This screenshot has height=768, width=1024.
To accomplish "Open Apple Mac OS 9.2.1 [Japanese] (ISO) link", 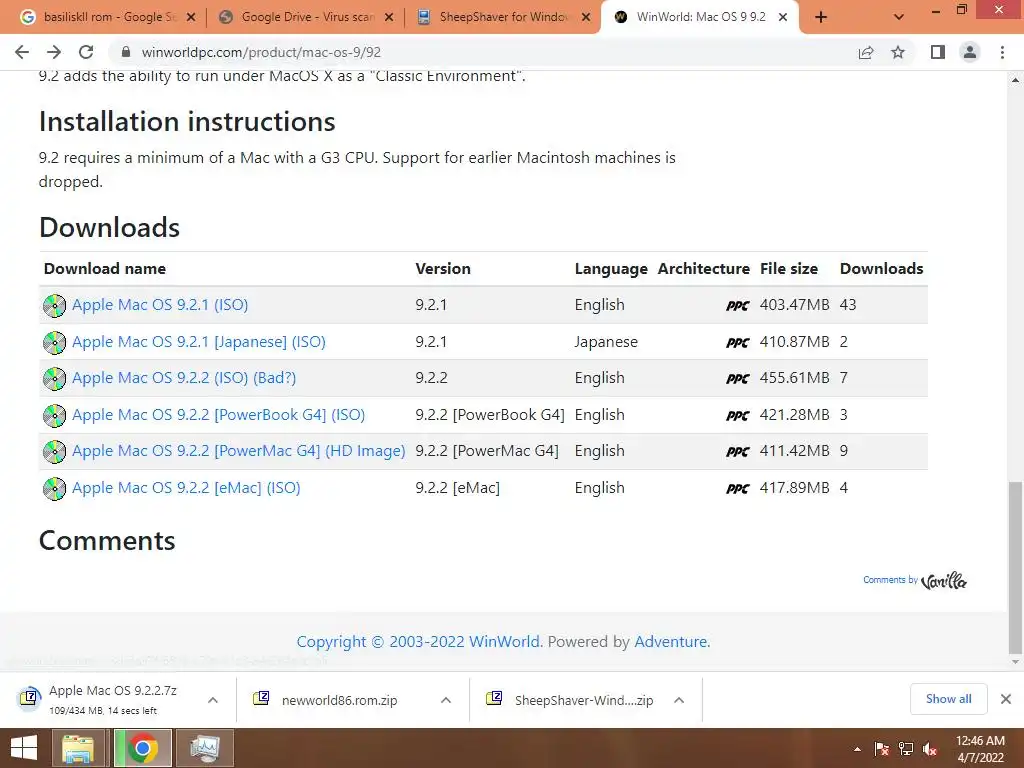I will 199,342.
